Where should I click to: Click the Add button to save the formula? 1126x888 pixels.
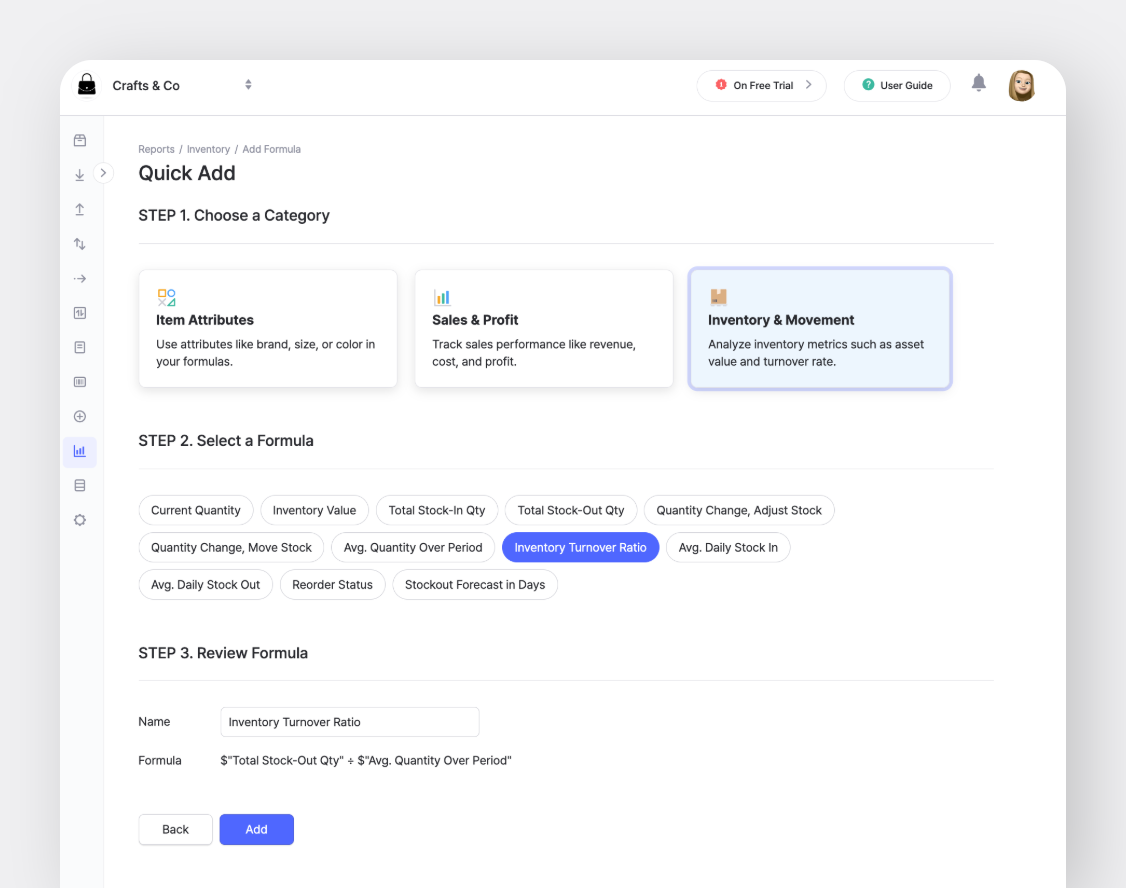256,829
